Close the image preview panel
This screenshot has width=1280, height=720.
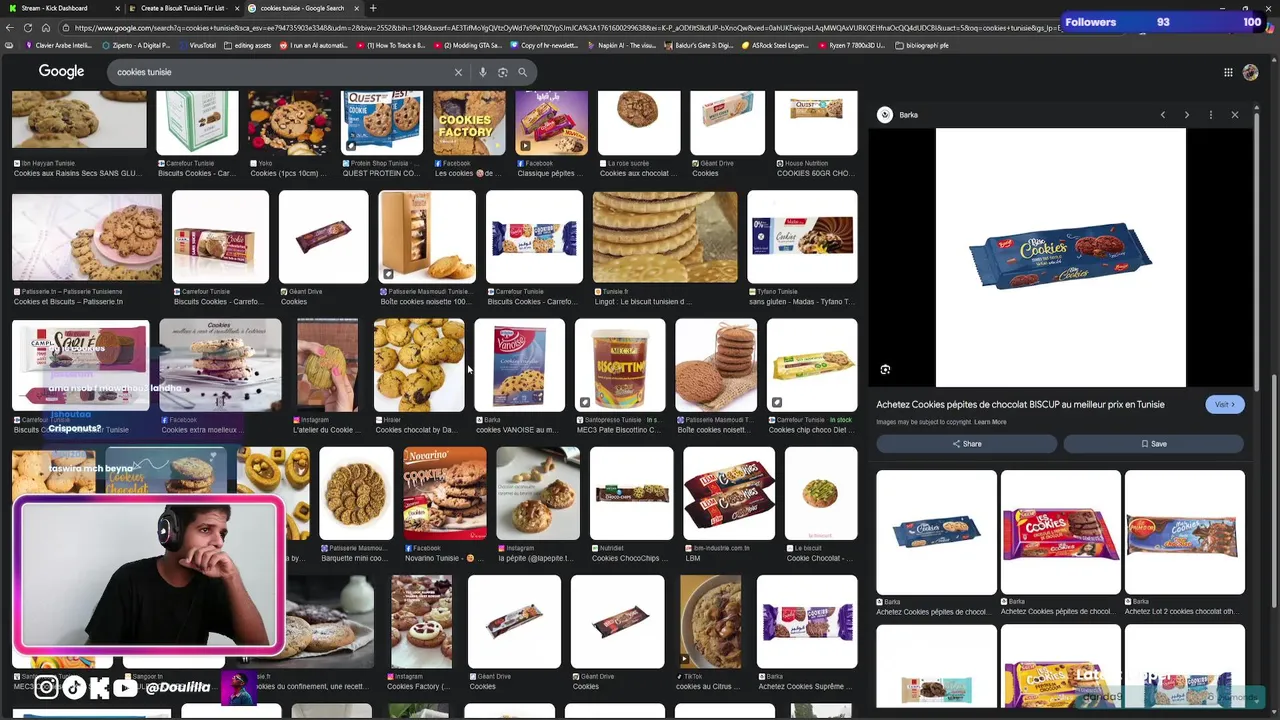tap(1234, 115)
